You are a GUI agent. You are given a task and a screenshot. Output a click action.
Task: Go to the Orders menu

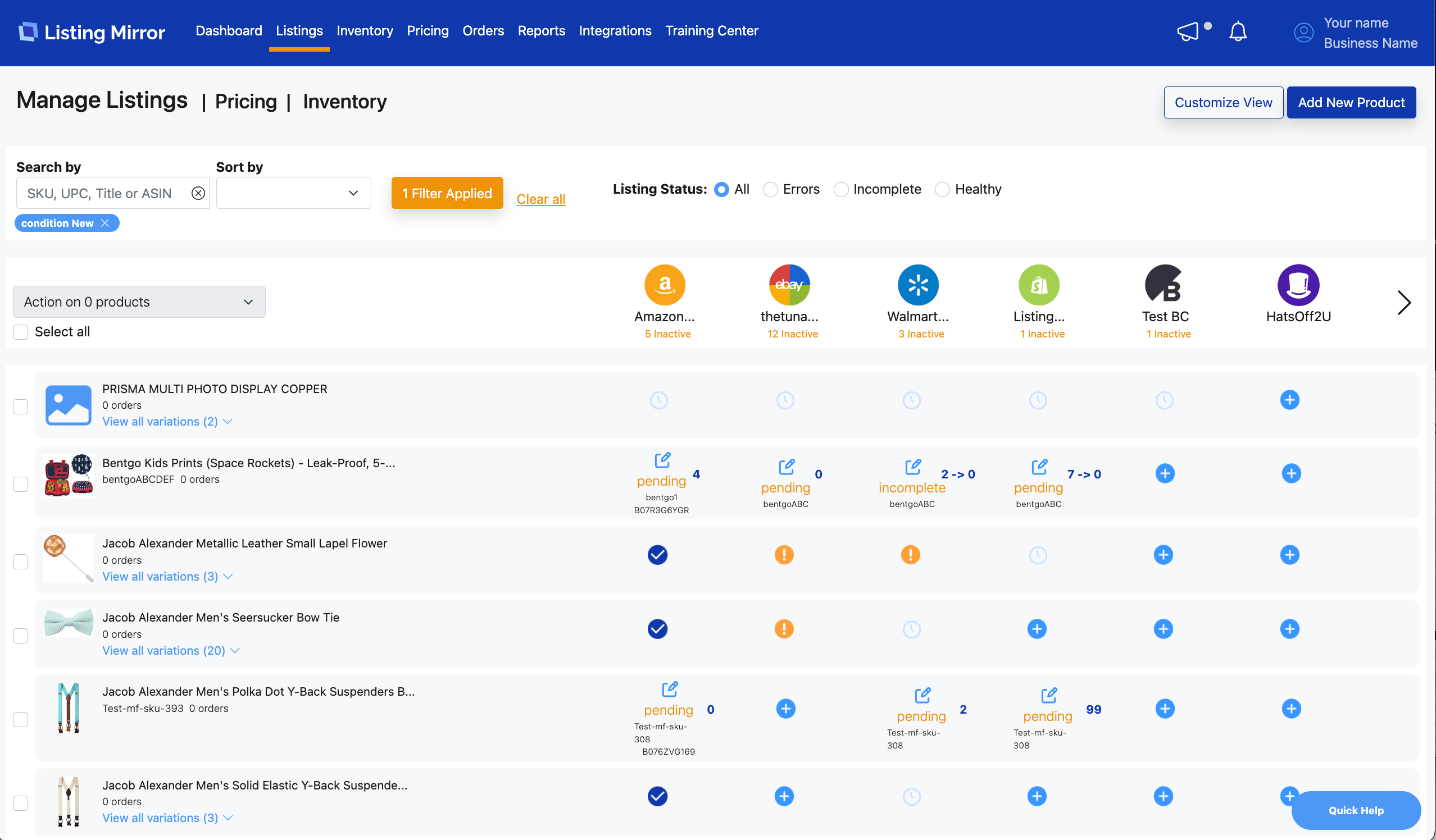(x=483, y=31)
